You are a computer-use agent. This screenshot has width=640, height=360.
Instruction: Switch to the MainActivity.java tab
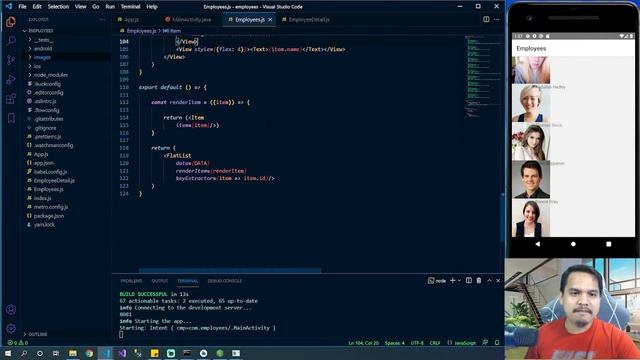(191, 20)
